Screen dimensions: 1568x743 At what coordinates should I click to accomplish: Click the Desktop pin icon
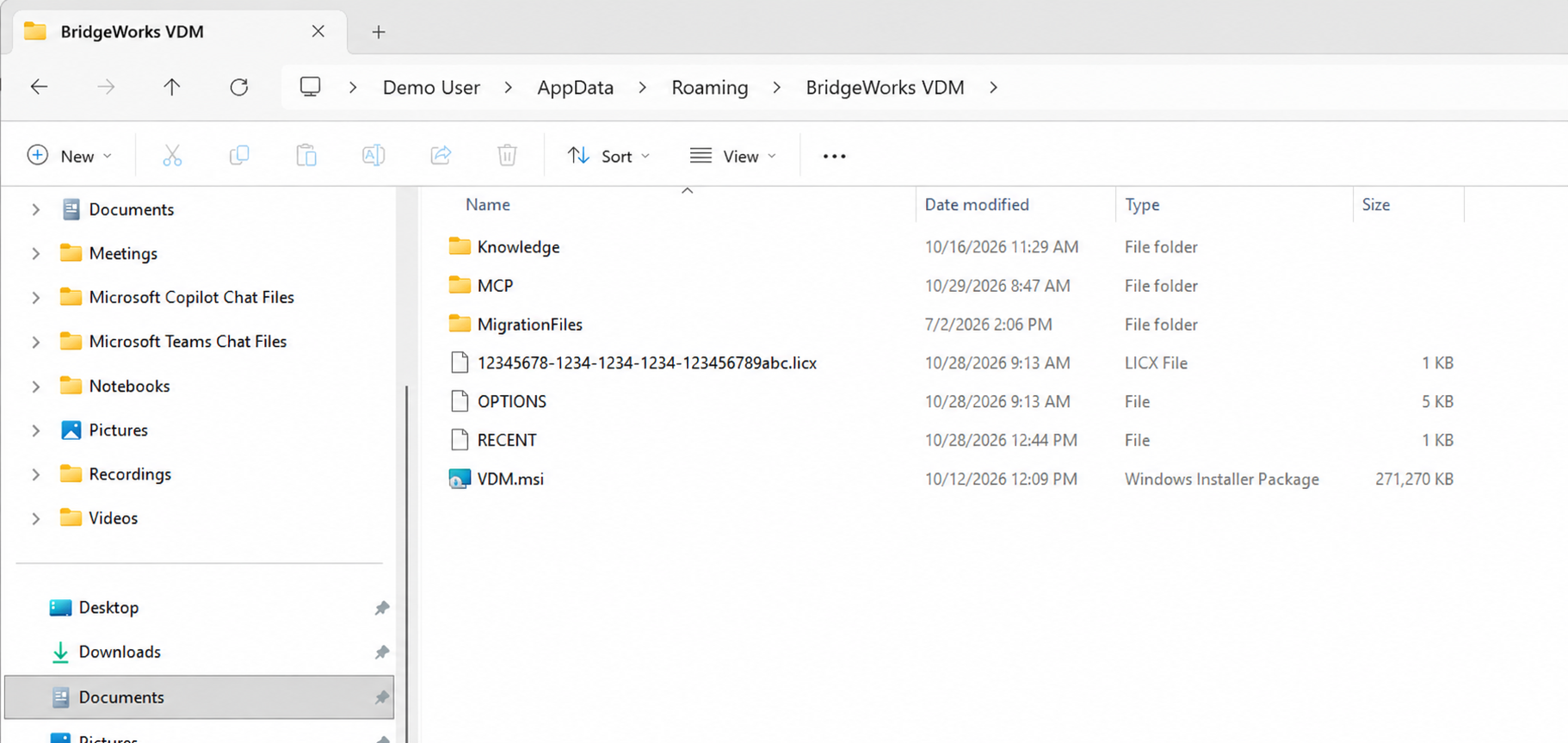click(382, 608)
